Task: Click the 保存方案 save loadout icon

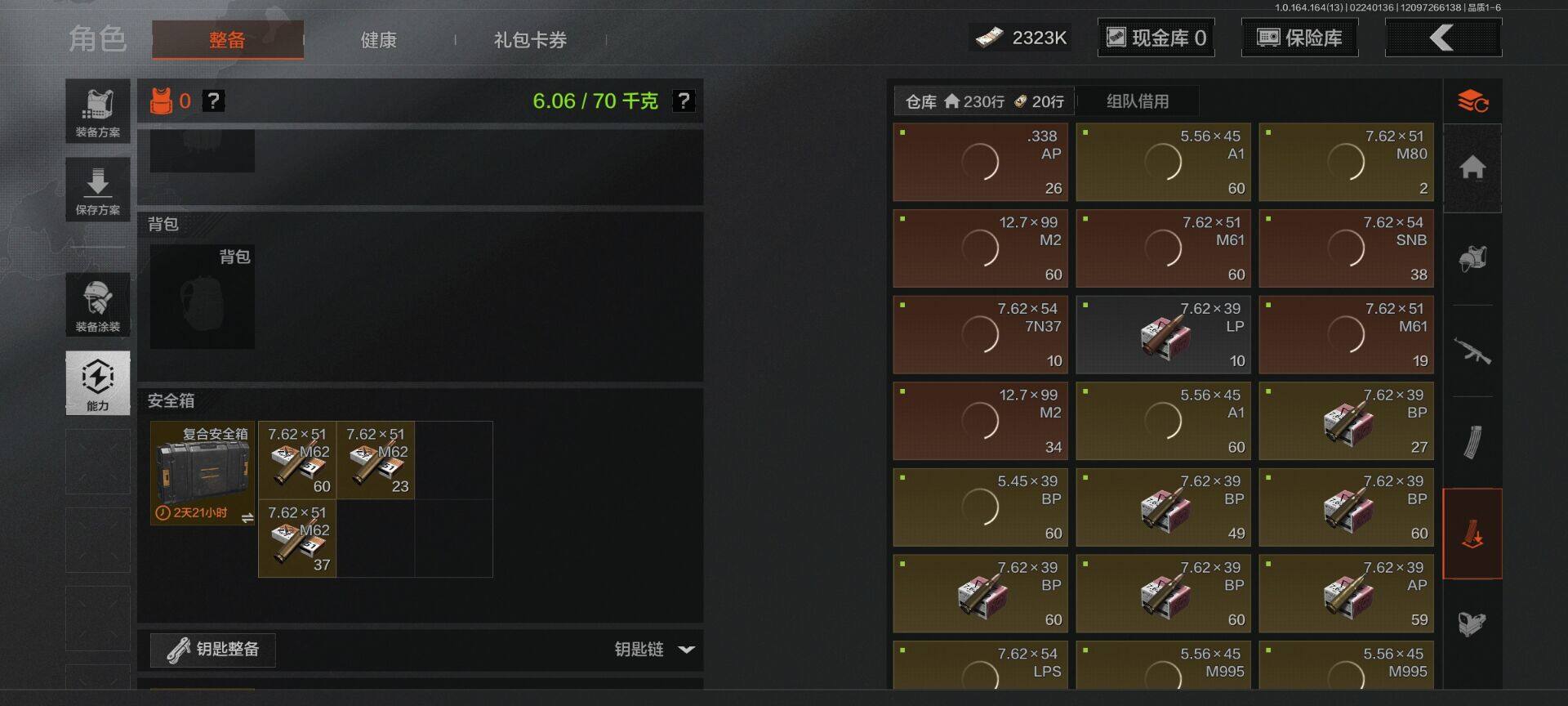Action: [98, 190]
